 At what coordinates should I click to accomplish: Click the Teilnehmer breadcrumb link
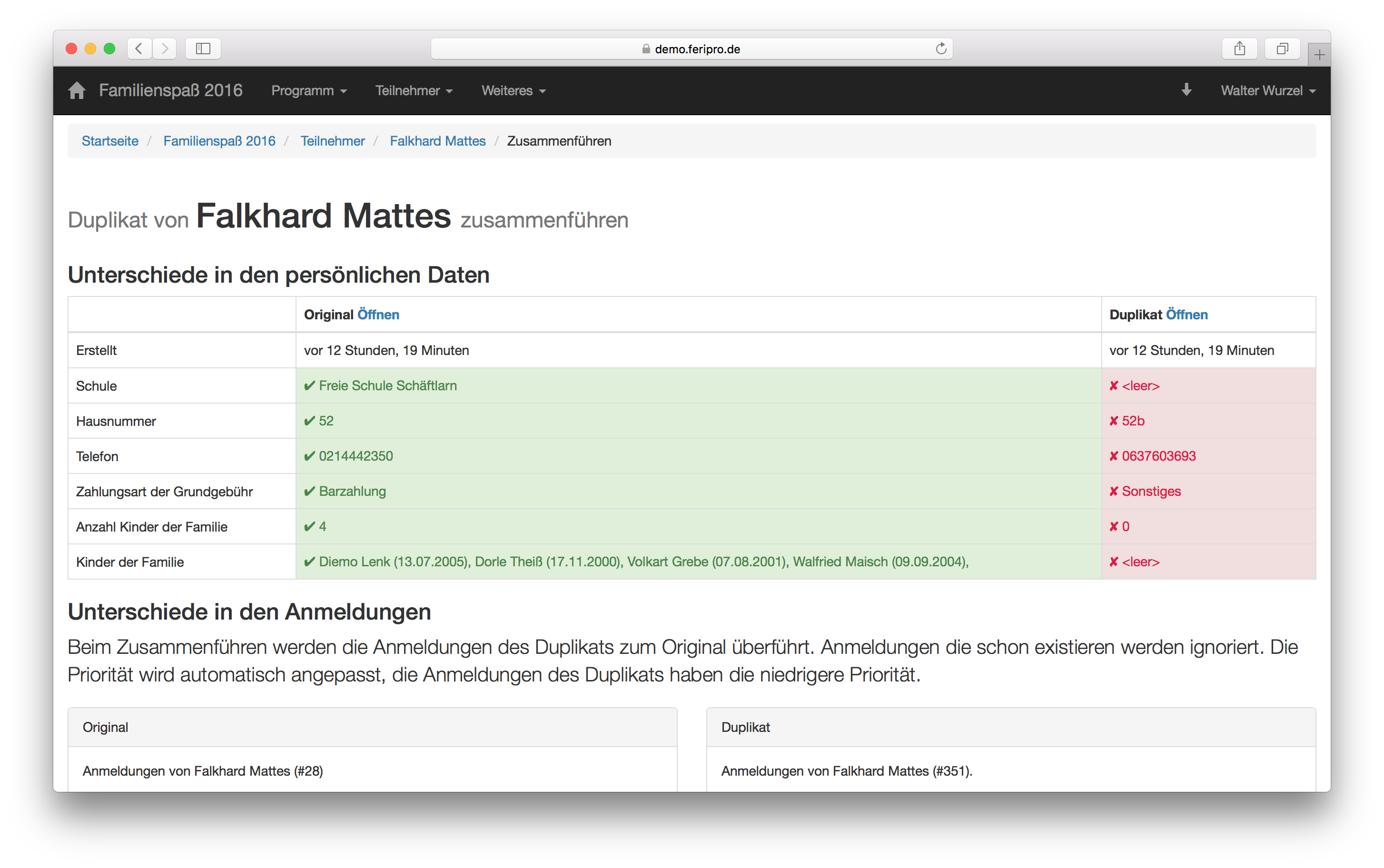(332, 141)
